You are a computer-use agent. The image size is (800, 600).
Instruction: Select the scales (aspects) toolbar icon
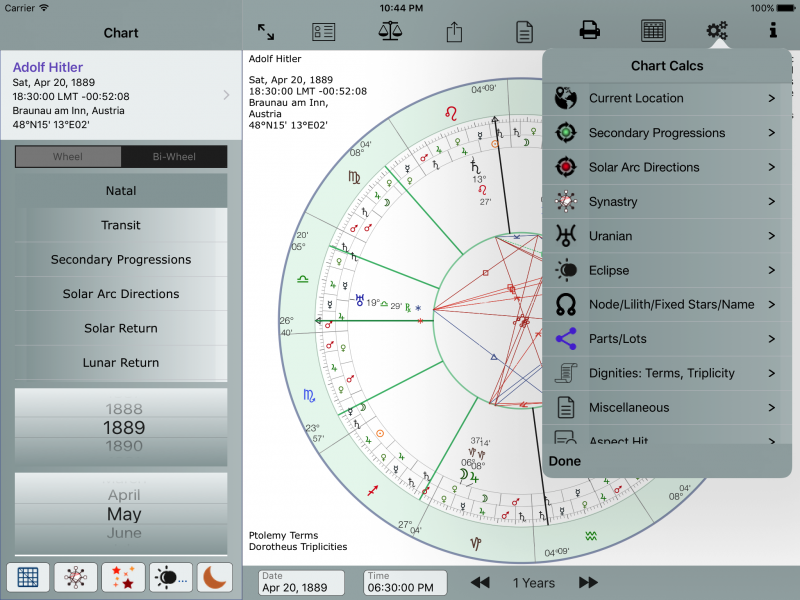[389, 31]
